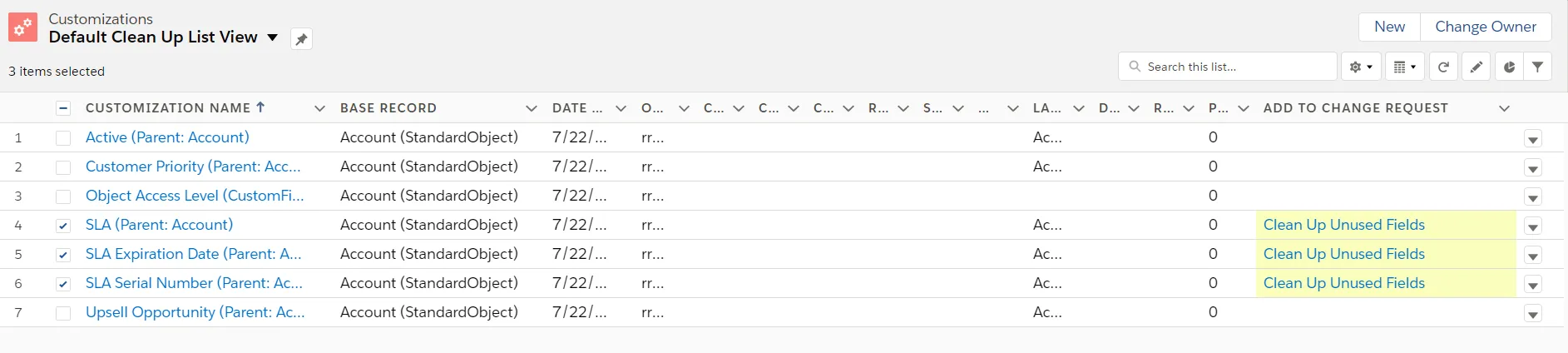Open Clean Up Unused Fields for SLA Serial Number
The height and width of the screenshot is (353, 1568).
1343,283
